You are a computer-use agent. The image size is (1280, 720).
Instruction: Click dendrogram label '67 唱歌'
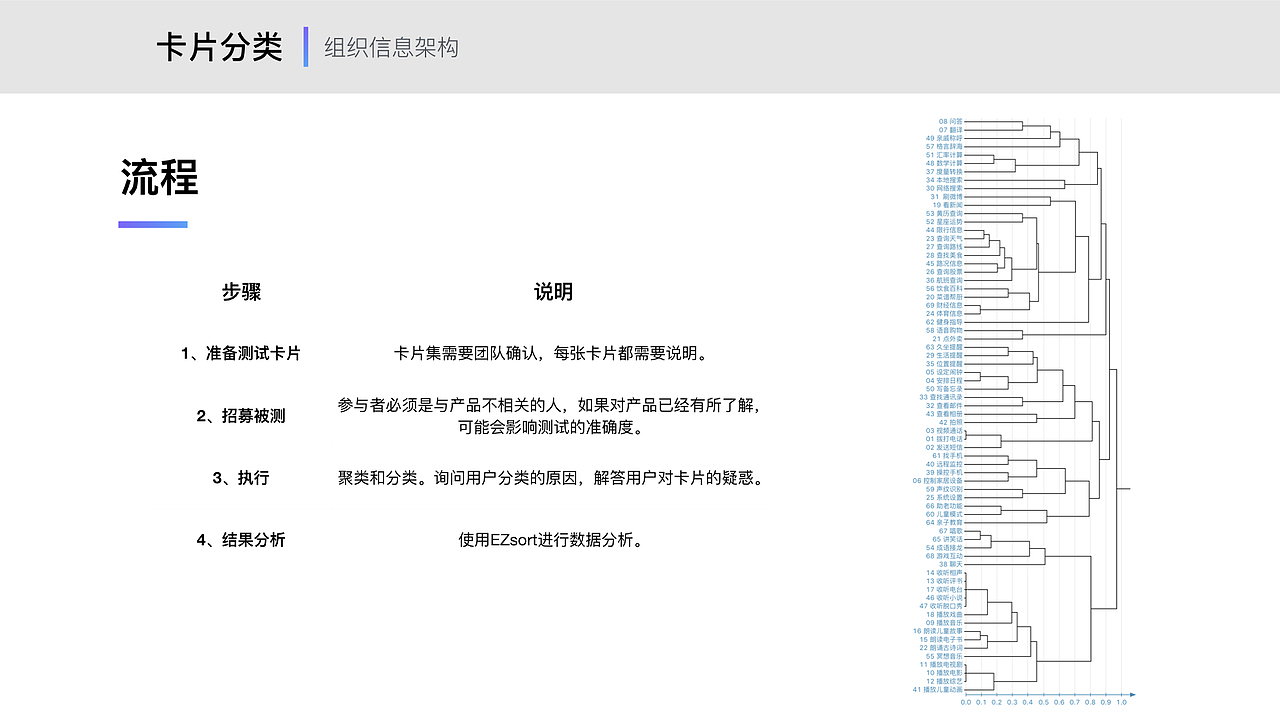[x=951, y=531]
